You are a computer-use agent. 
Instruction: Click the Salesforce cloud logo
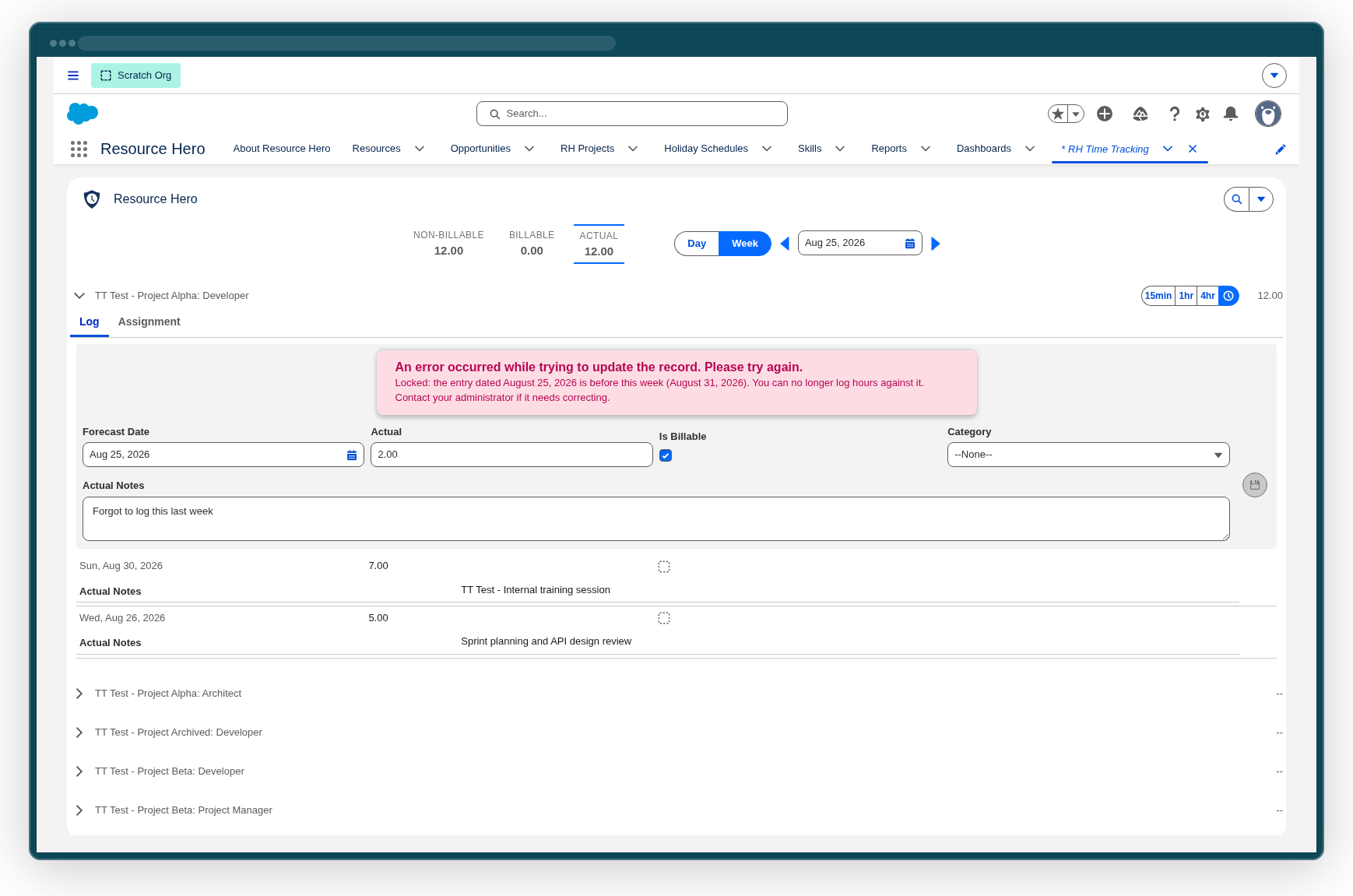(x=83, y=114)
